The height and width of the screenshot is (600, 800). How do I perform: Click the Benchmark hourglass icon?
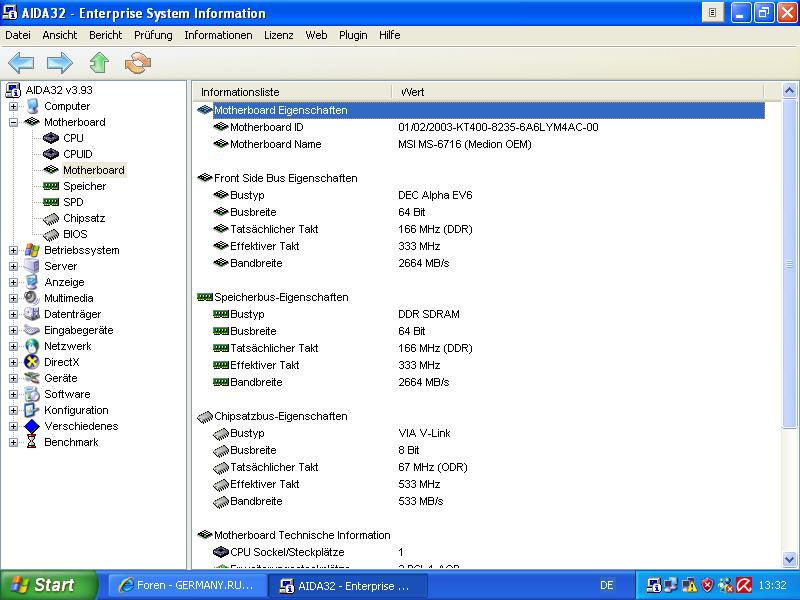point(32,442)
